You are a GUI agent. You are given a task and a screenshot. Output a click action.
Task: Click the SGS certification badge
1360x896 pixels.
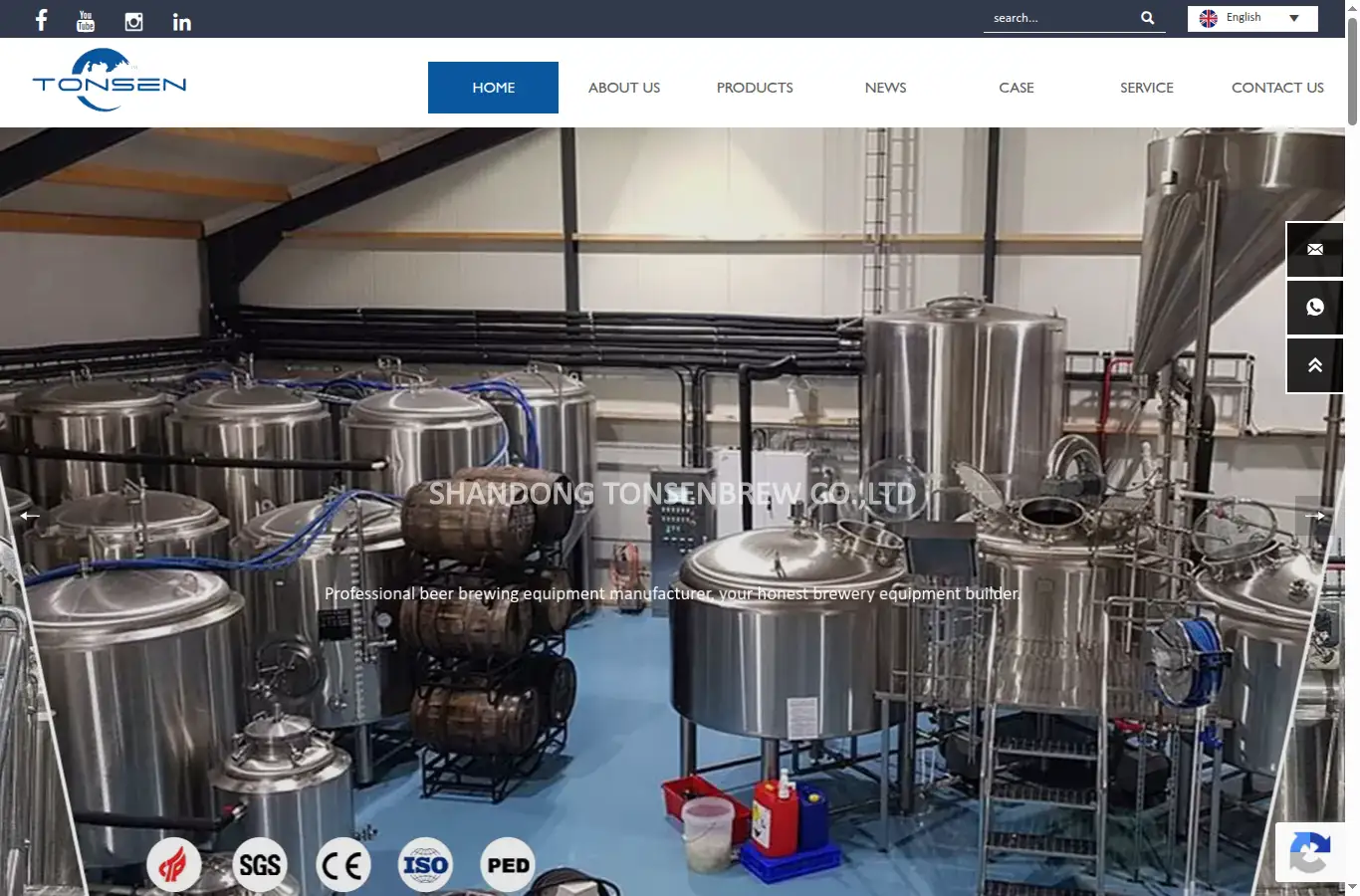tap(260, 865)
